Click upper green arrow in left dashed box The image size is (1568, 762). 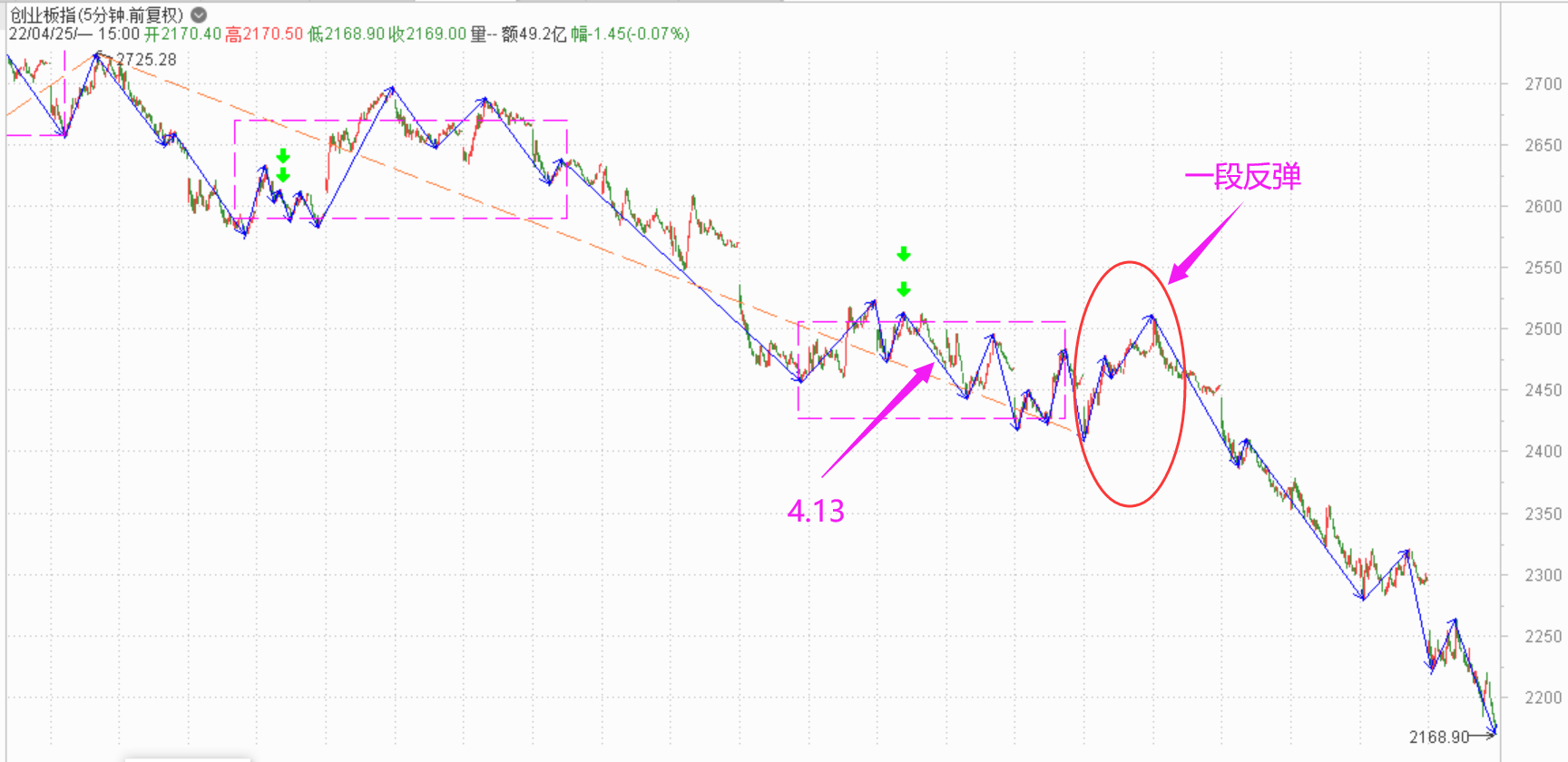tap(283, 156)
